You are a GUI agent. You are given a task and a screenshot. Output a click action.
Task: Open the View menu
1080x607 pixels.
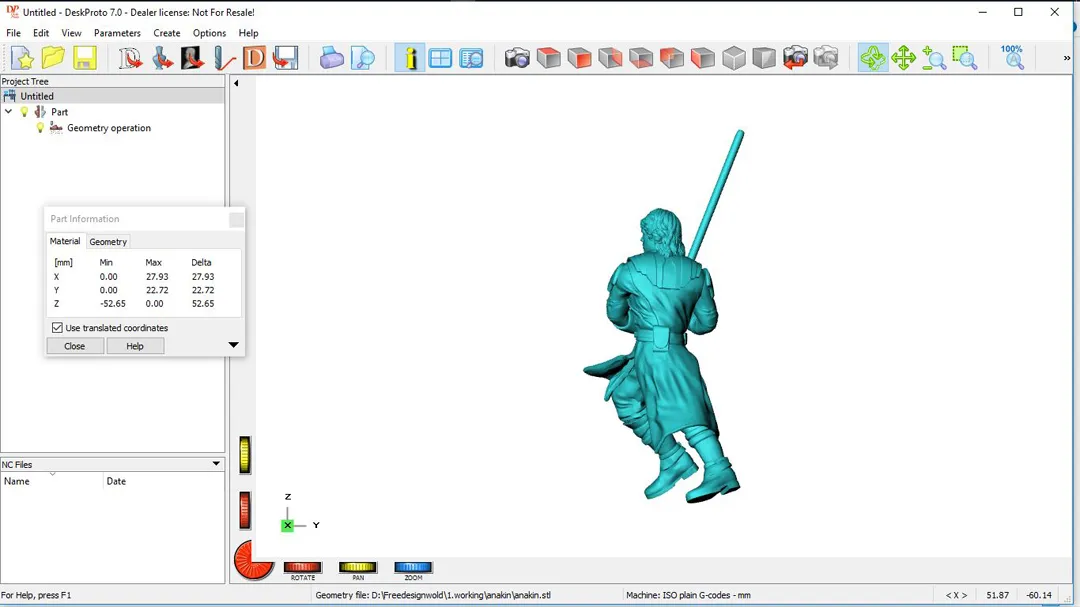(71, 33)
